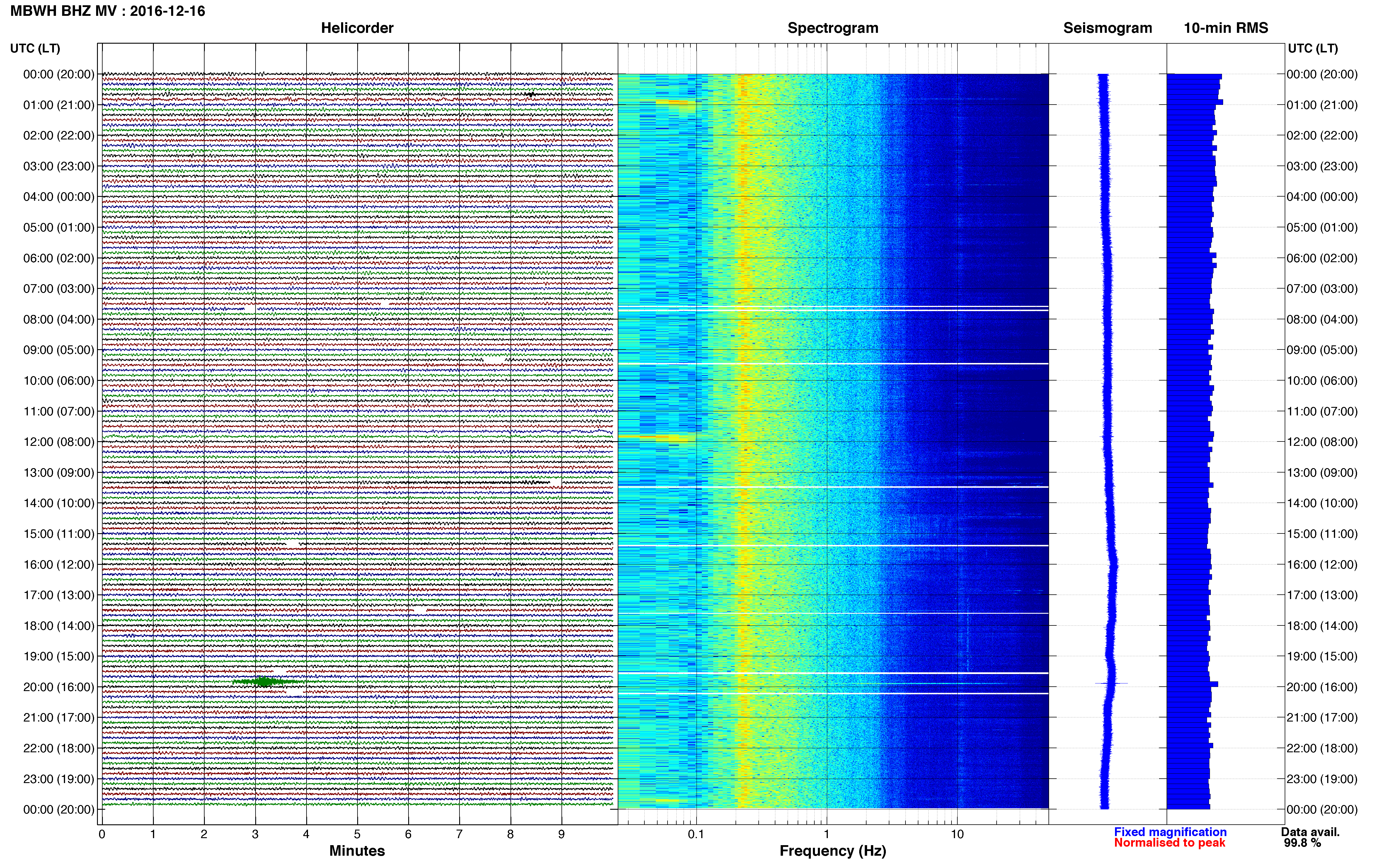Select the Spectrogram panel heading

pos(833,28)
